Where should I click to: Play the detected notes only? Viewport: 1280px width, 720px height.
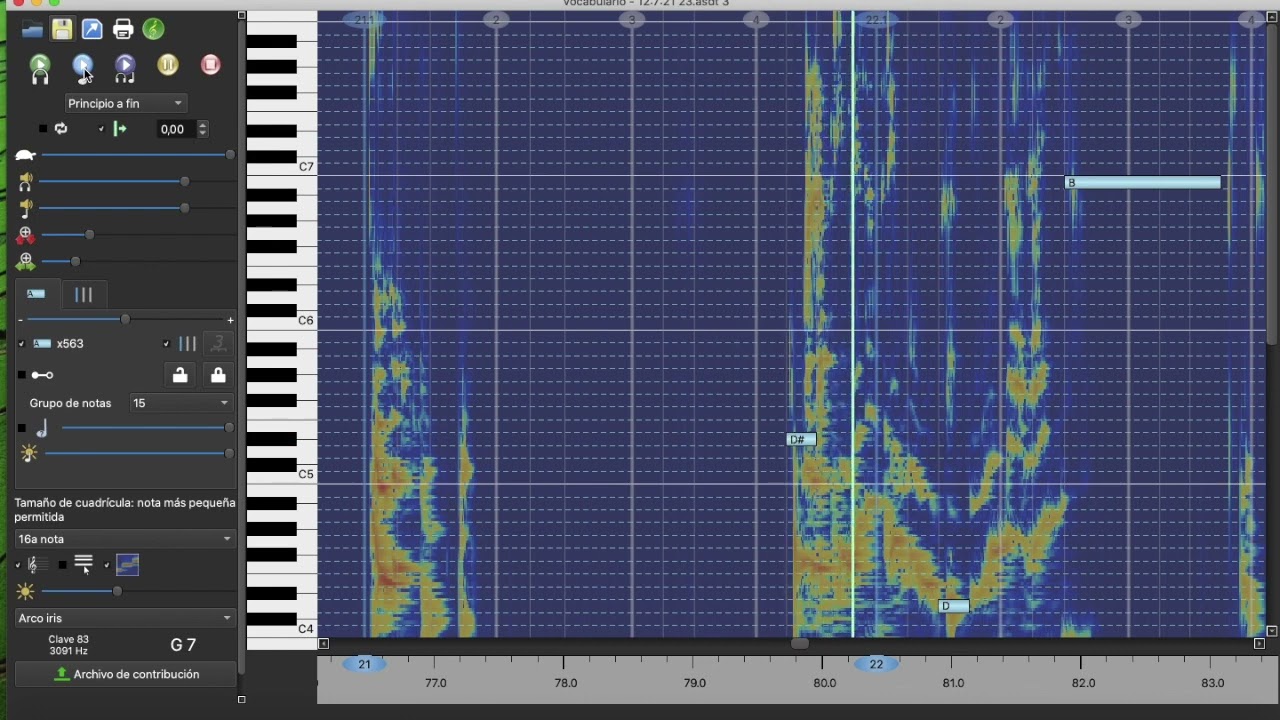[83, 68]
